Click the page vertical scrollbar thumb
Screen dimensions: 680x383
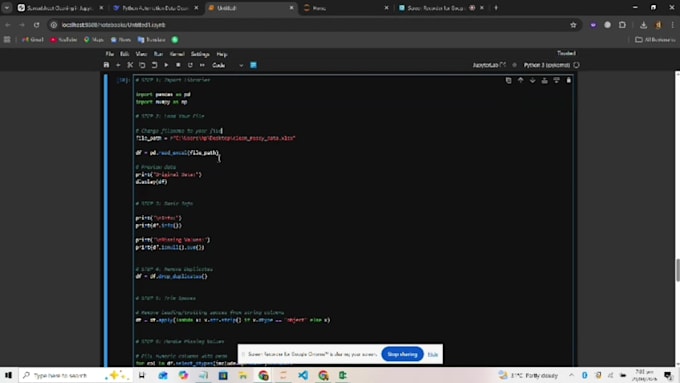point(677,270)
